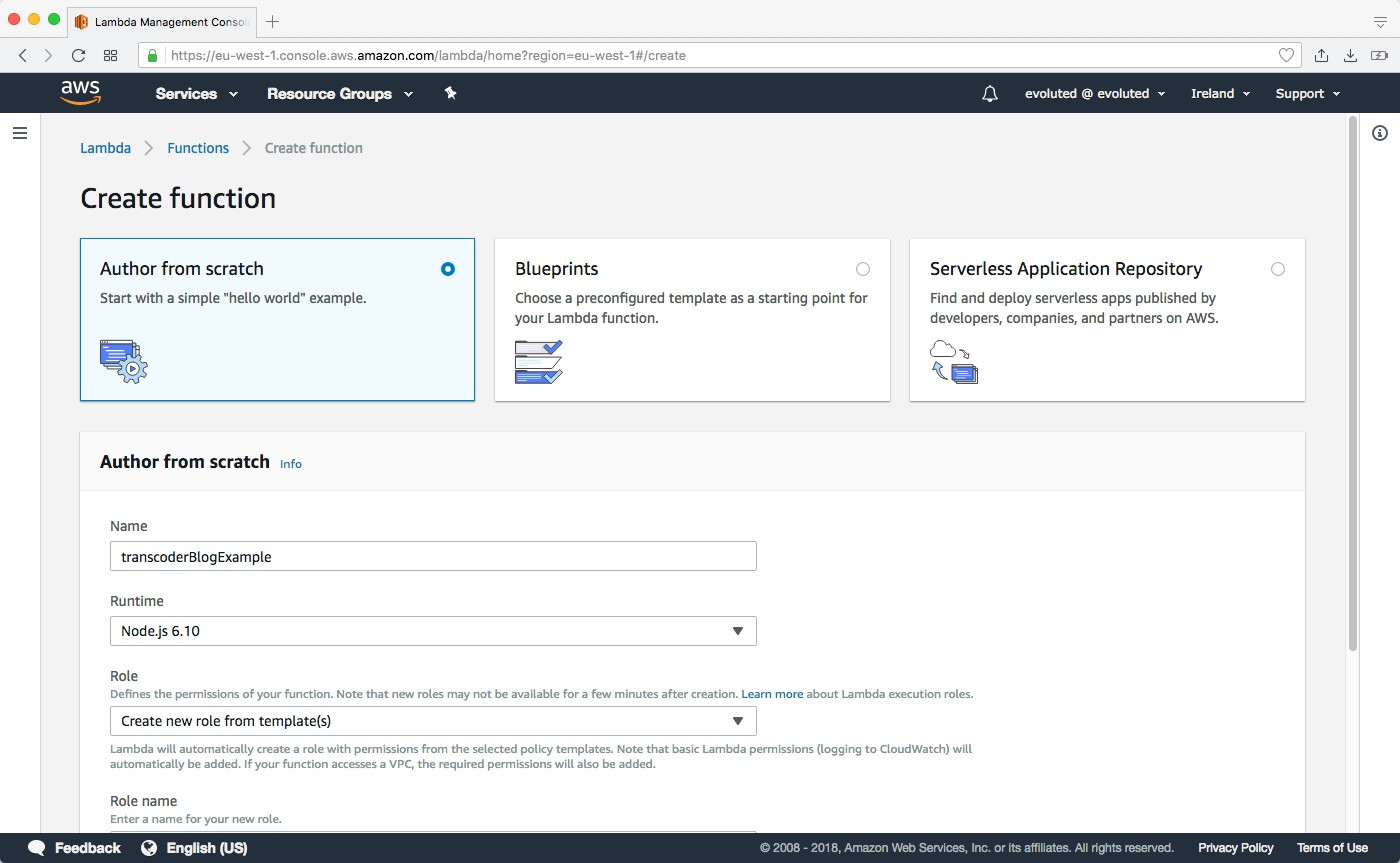1400x863 pixels.
Task: Click the AWS logo home icon
Action: pyautogui.click(x=80, y=93)
